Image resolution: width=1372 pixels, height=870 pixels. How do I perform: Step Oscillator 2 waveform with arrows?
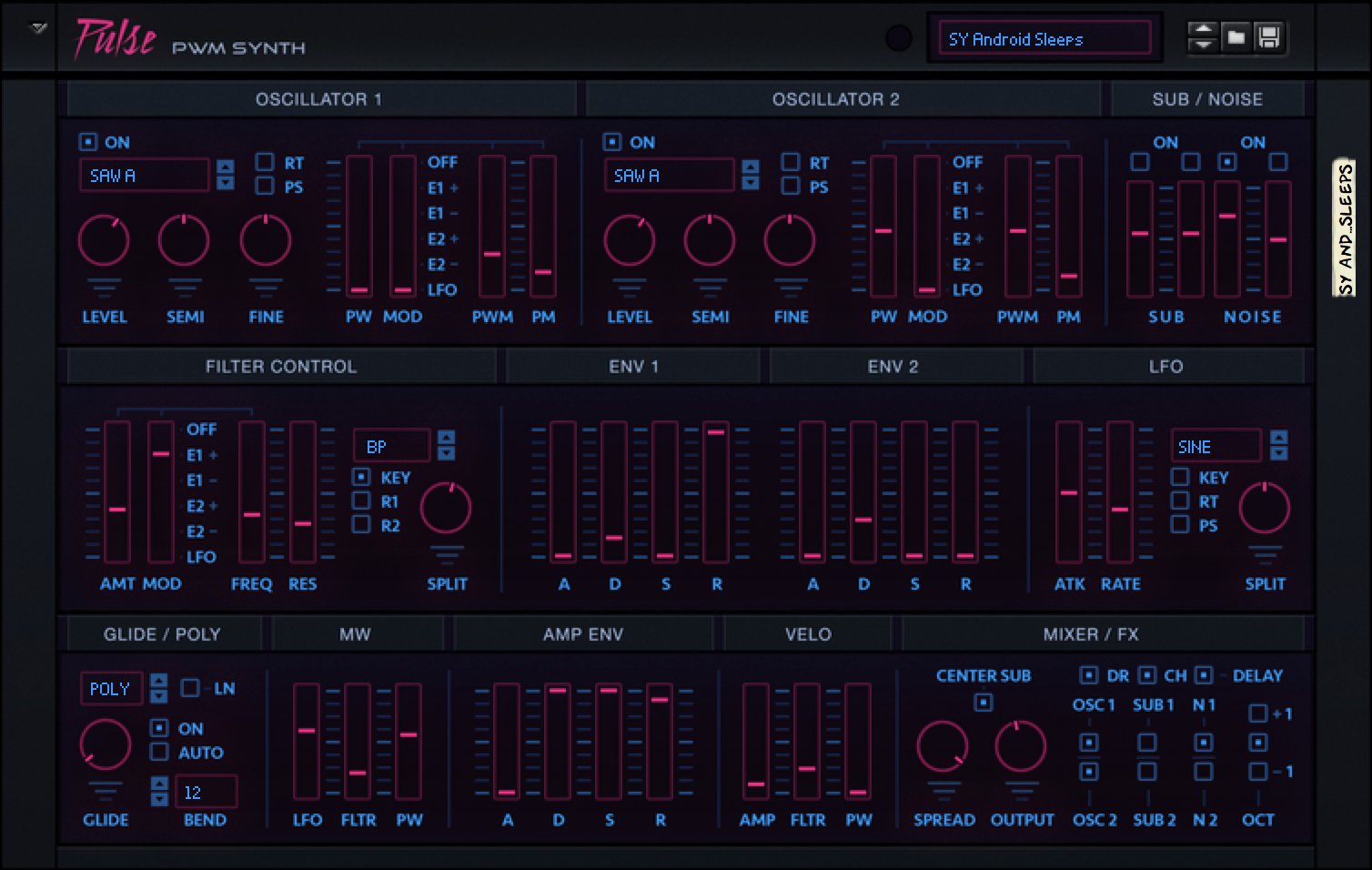click(x=751, y=175)
